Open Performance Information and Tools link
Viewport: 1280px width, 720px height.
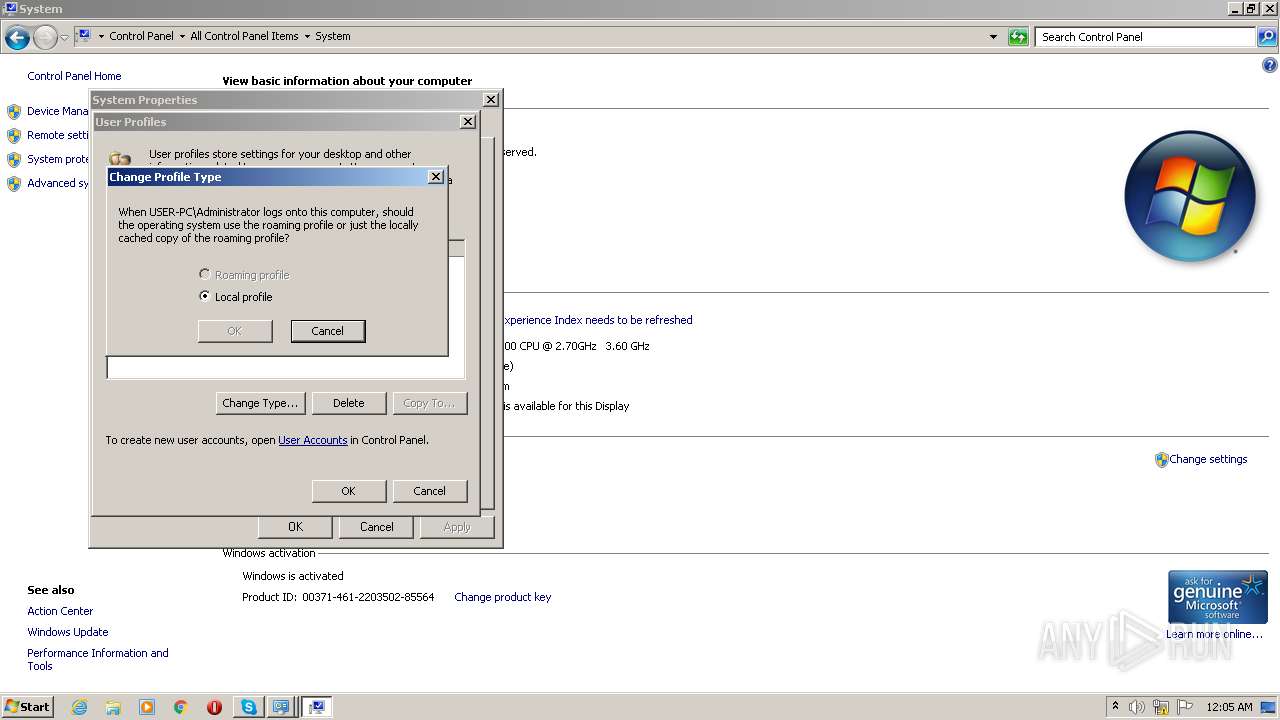pyautogui.click(x=98, y=660)
